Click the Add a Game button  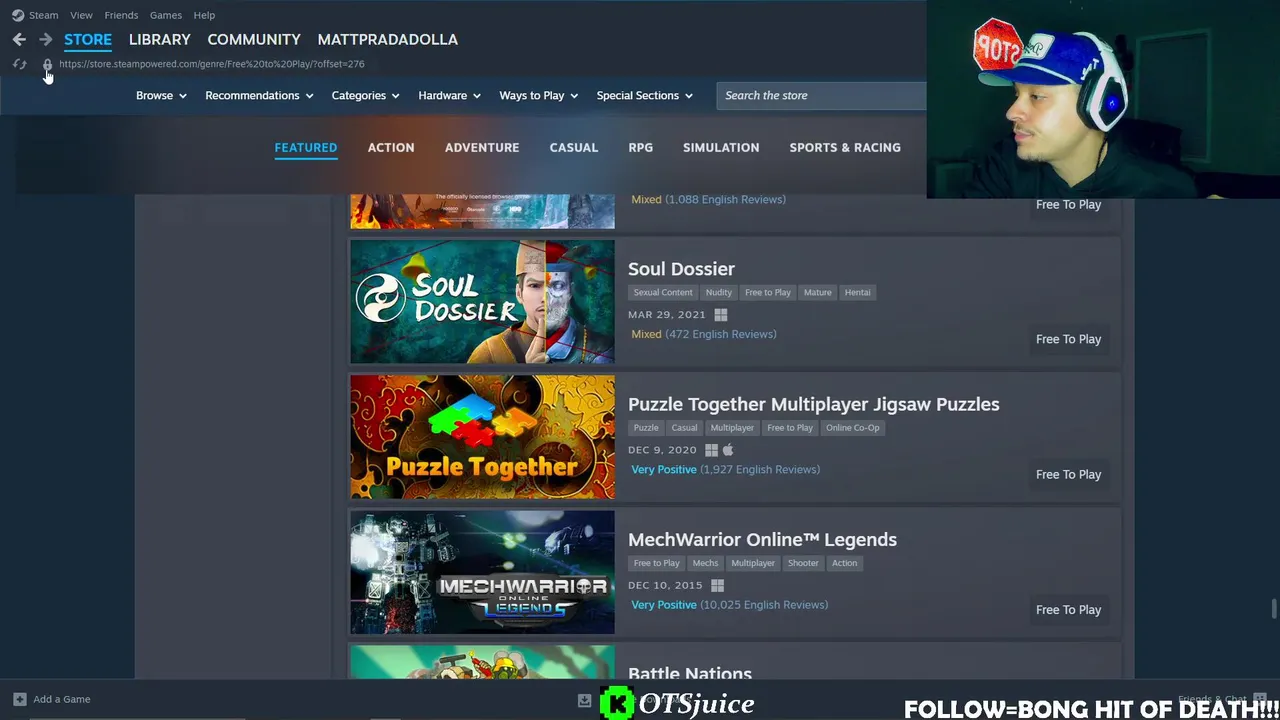[52, 699]
